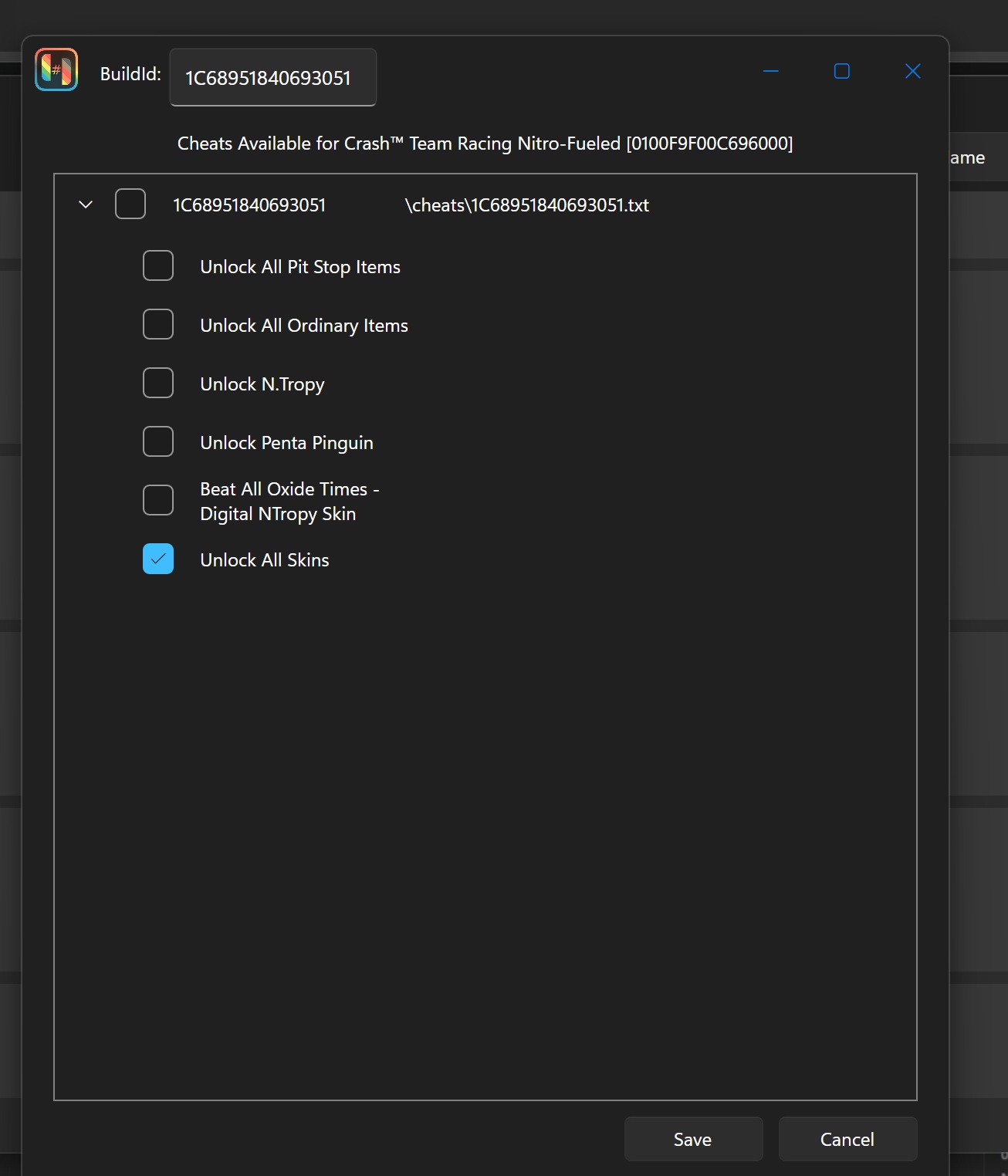Enable Beat All Oxide Times cheat
Screen dimensions: 1008x1176
158,501
